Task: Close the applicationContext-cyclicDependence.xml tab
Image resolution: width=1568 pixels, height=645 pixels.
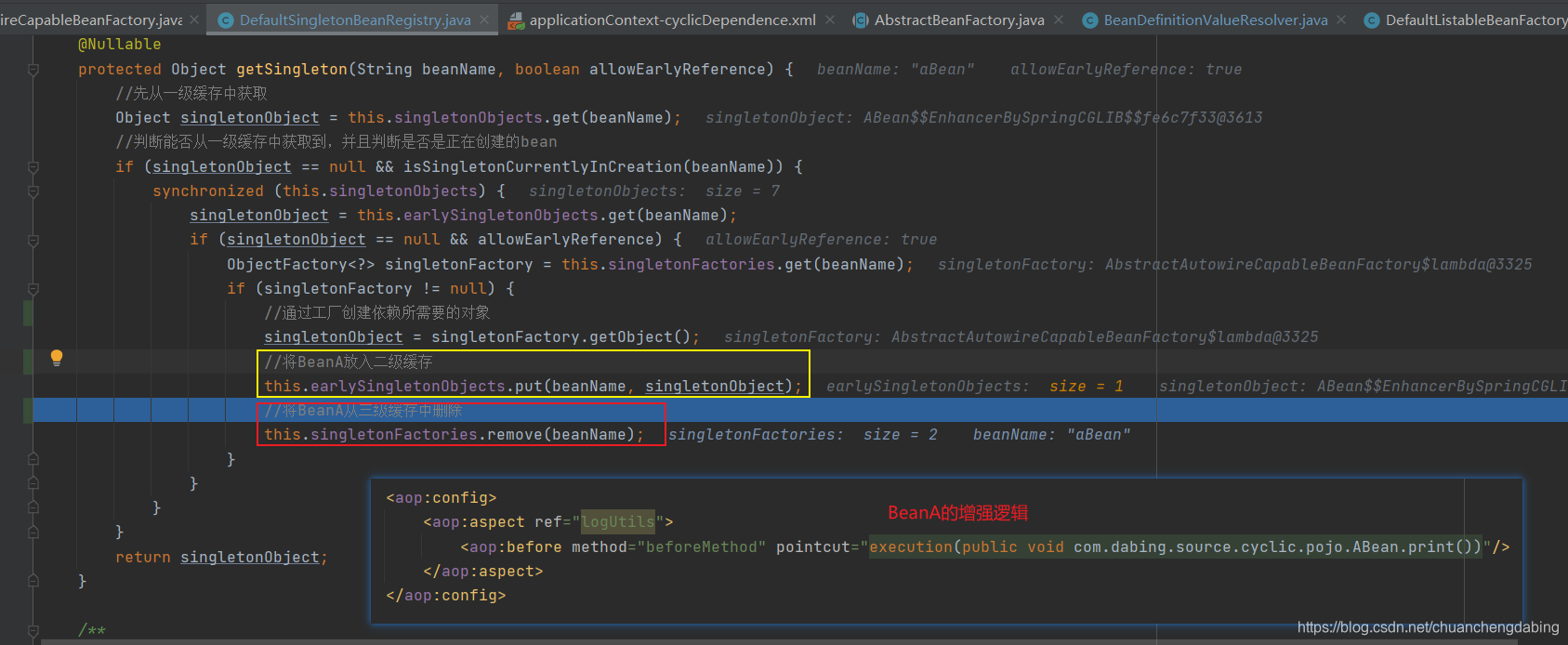Action: point(830,20)
